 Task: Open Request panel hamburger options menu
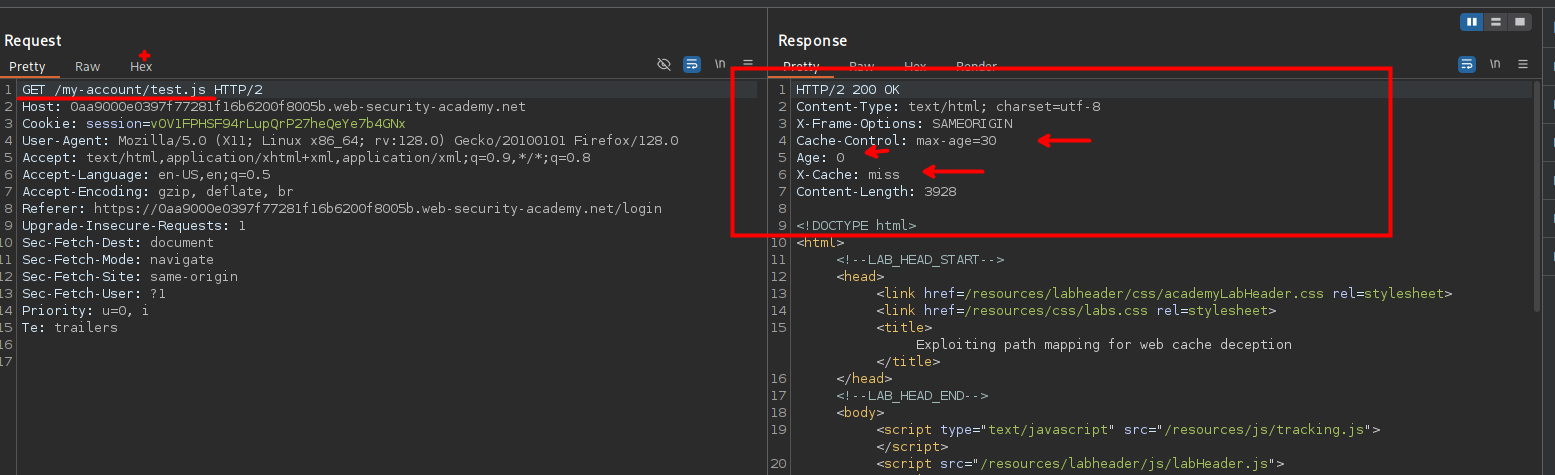point(748,64)
